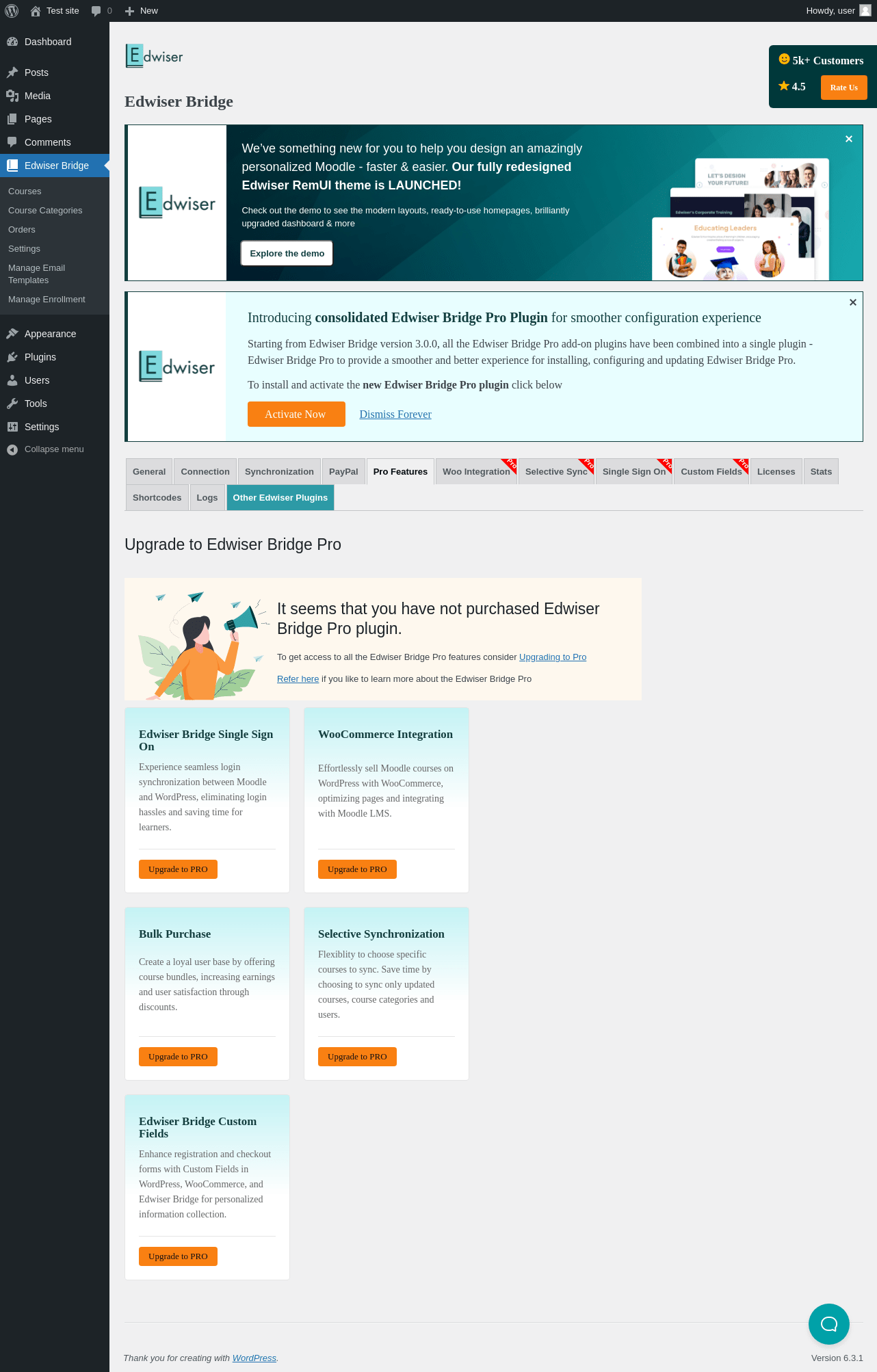Switch to the Licenses tab
877x1372 pixels.
coord(776,472)
